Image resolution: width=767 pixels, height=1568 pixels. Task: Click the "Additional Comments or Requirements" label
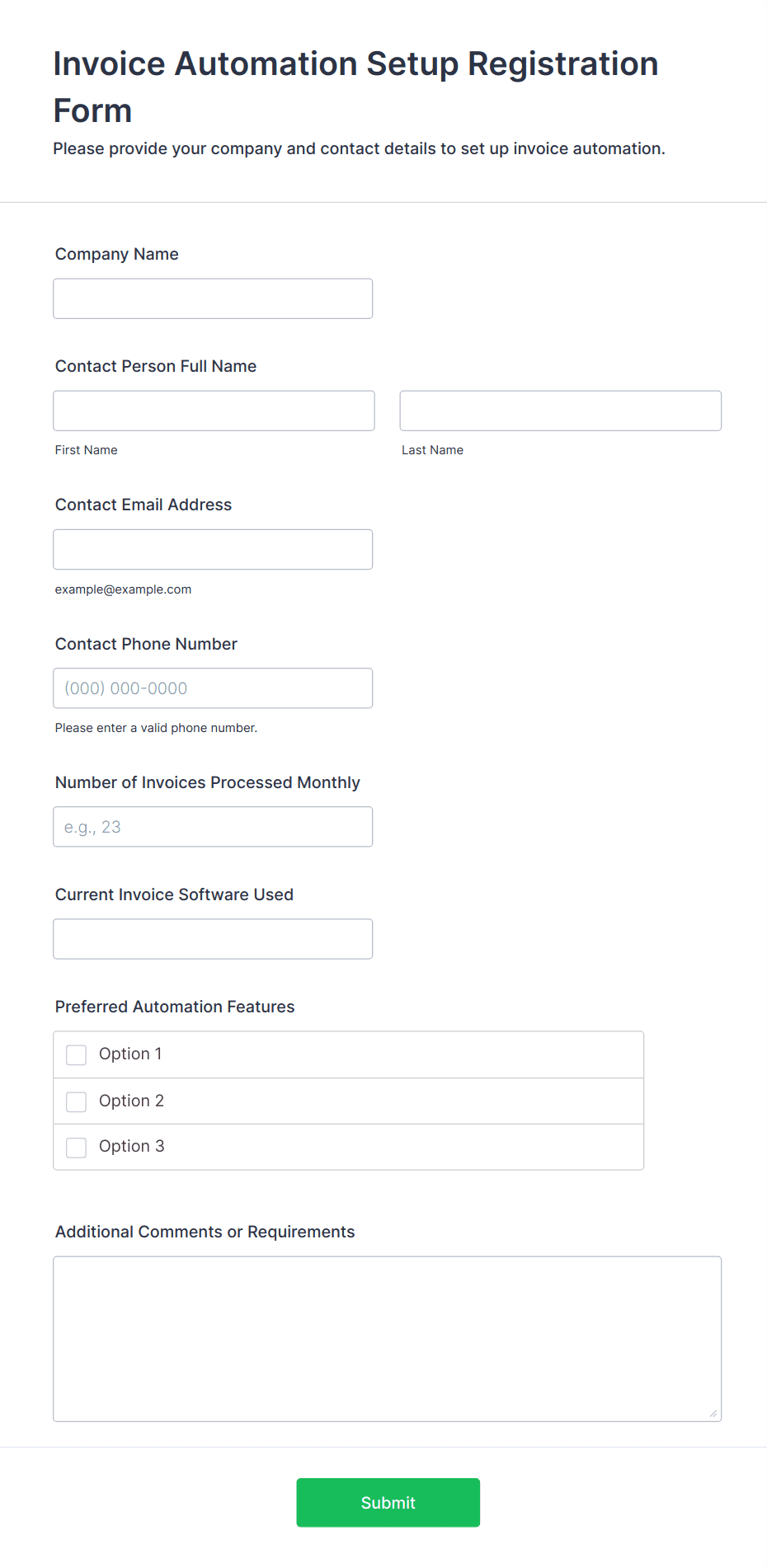coord(205,1232)
